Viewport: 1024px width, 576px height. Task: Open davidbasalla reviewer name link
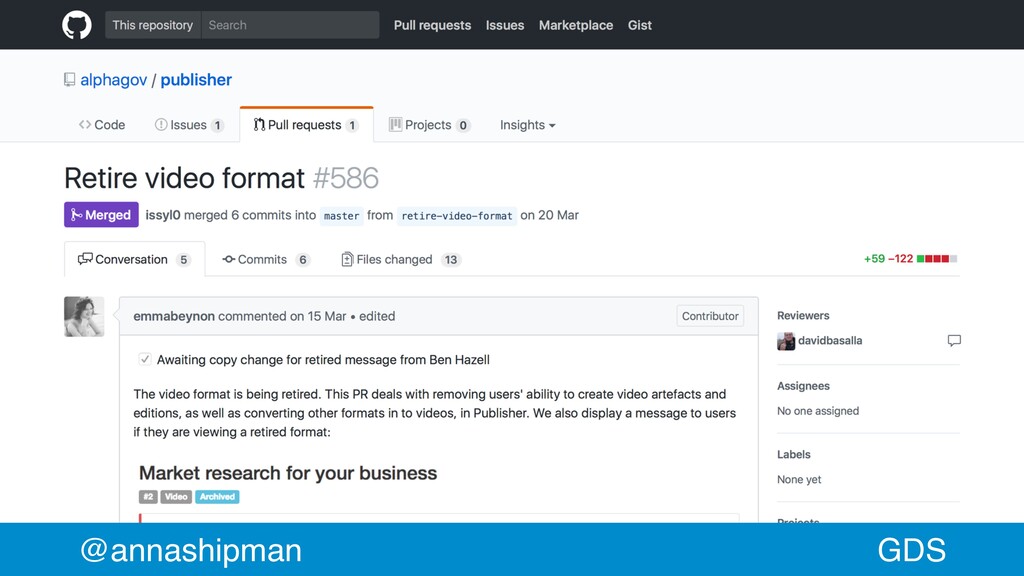pos(830,340)
